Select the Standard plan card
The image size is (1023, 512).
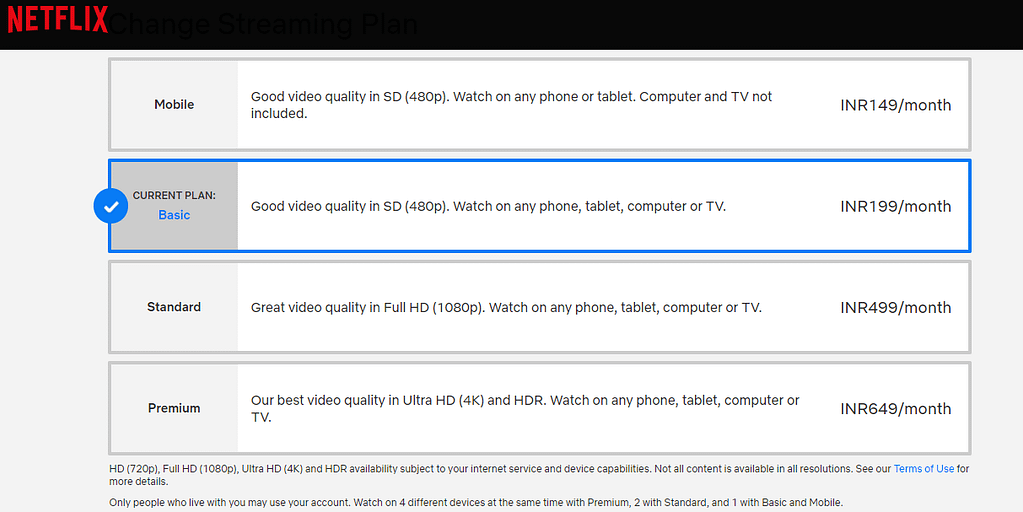(540, 307)
